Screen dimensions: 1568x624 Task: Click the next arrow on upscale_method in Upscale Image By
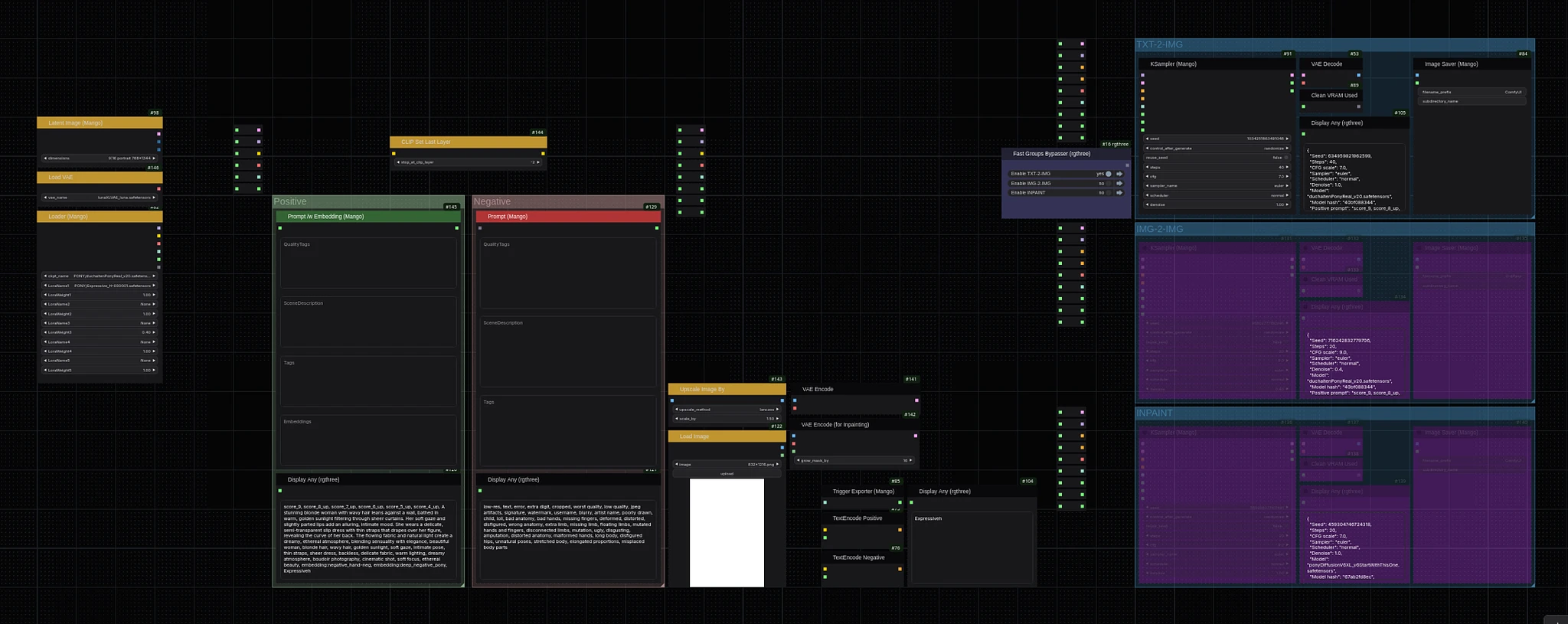coord(779,409)
